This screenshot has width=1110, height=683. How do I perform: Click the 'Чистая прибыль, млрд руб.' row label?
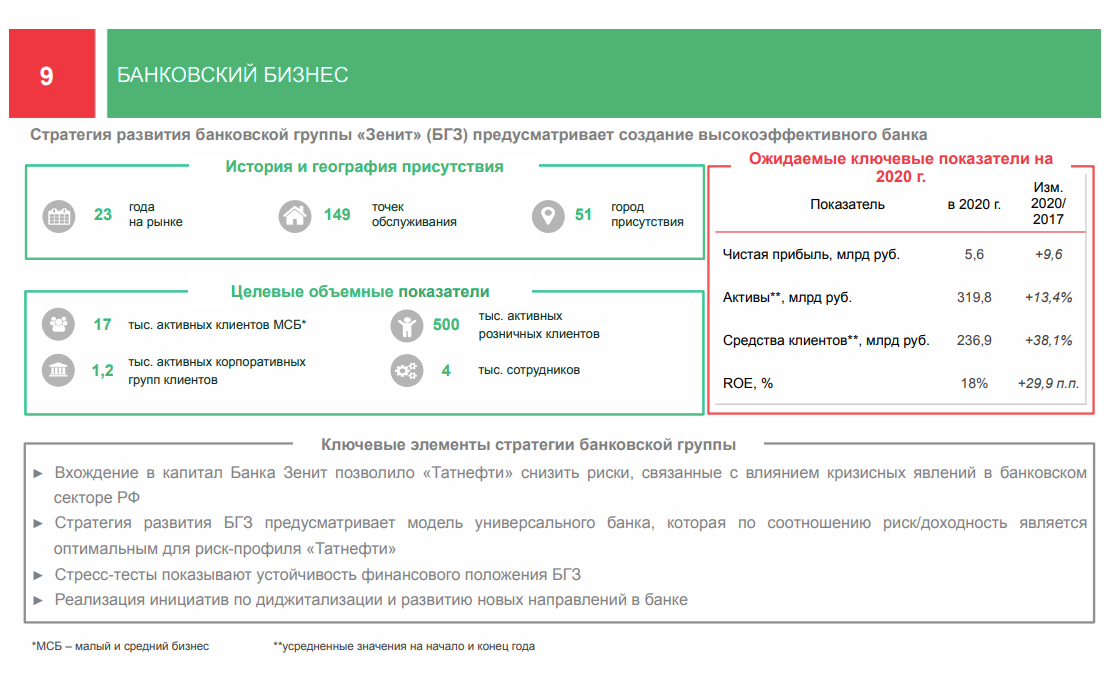(x=811, y=254)
